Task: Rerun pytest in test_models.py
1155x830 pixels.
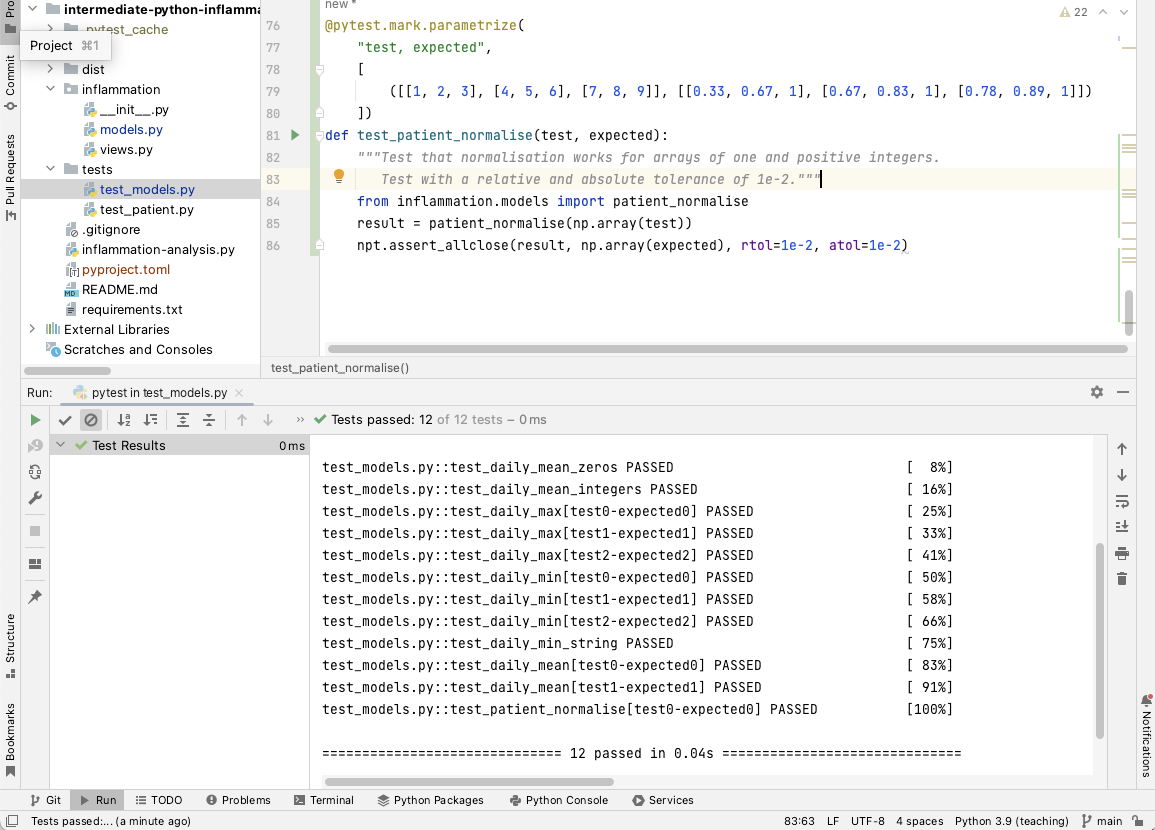Action: tap(36, 420)
